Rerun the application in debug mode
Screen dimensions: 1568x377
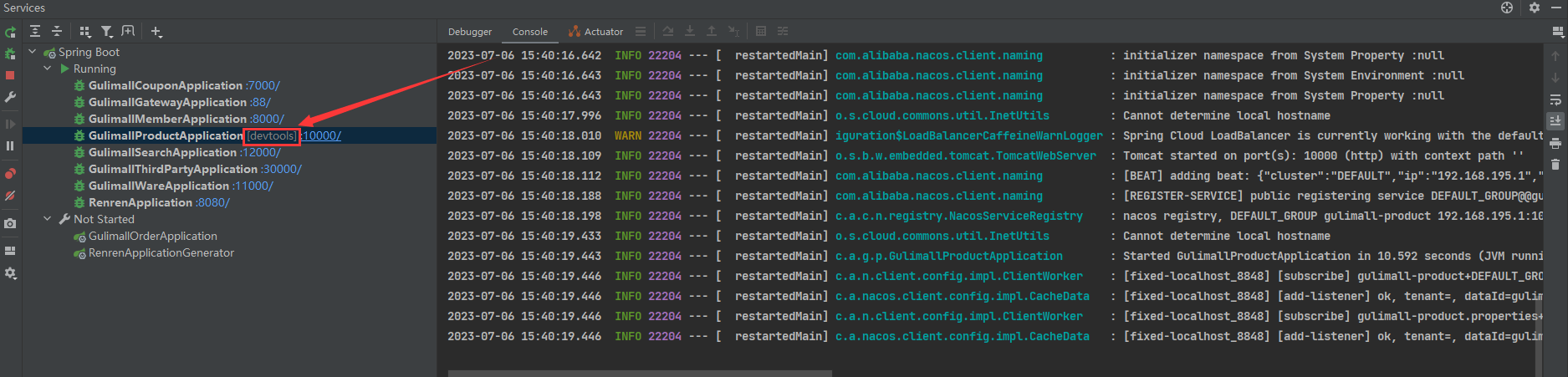[10, 53]
